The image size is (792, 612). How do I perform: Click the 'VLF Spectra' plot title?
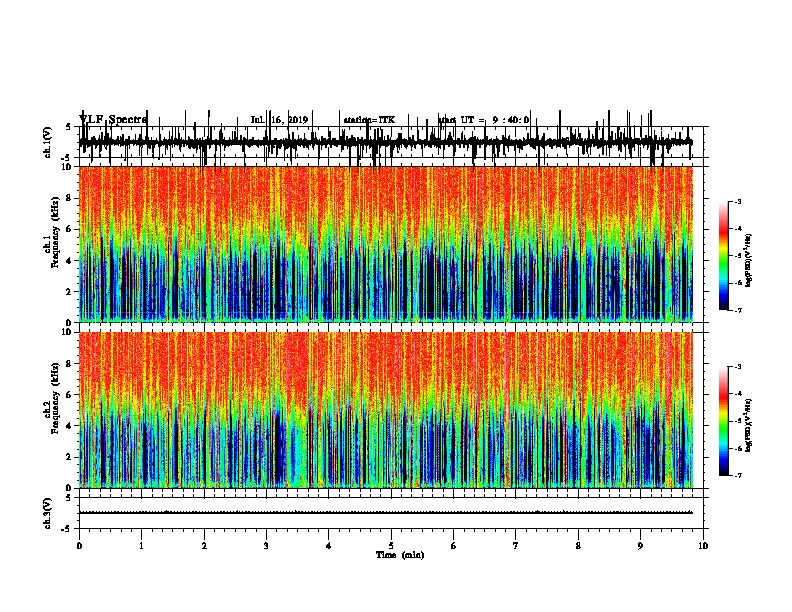point(113,120)
